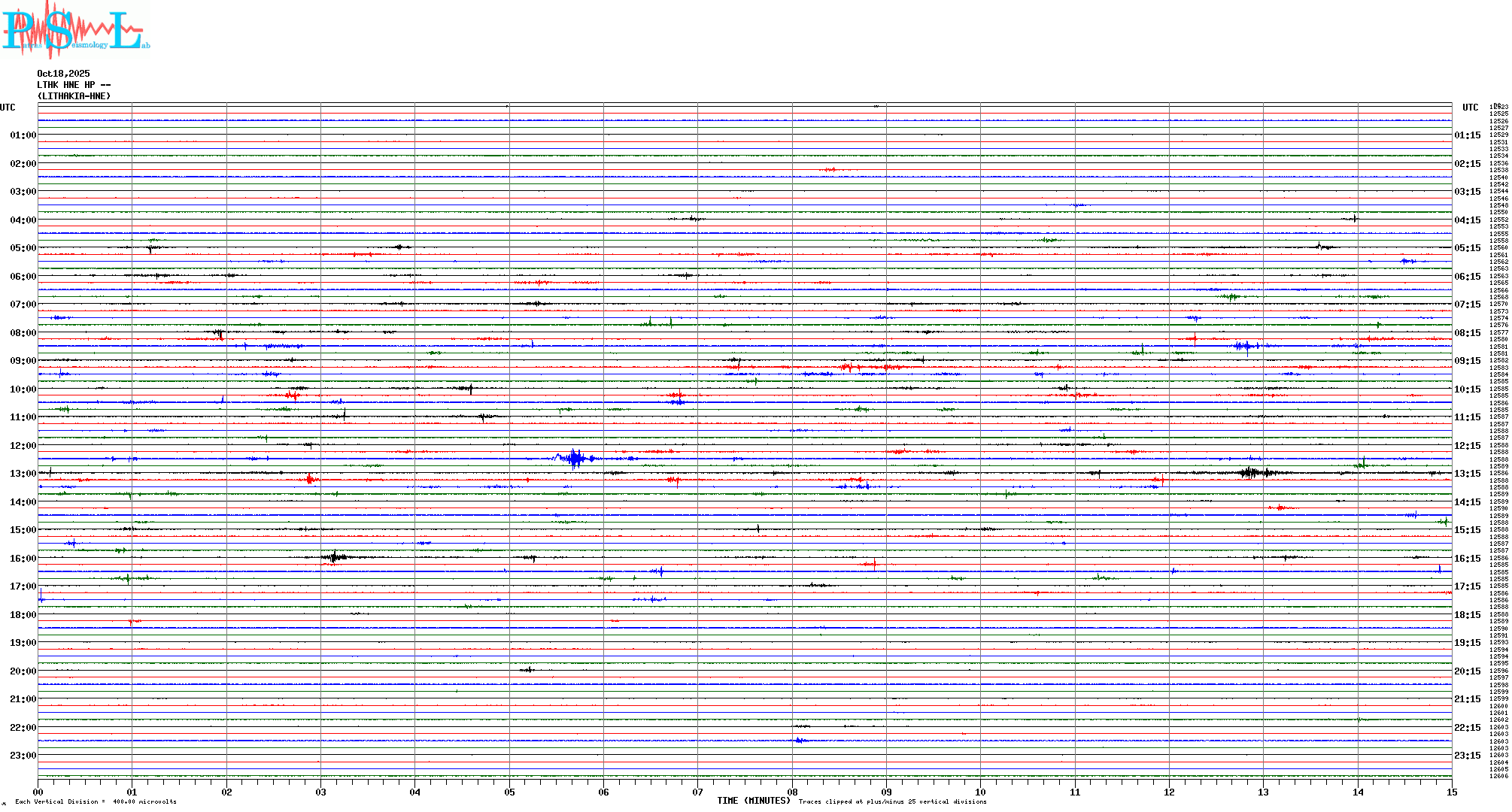Screen dimensions: 1512x812
Task: Click minute 08 tick on bottom axis
Action: (x=792, y=792)
